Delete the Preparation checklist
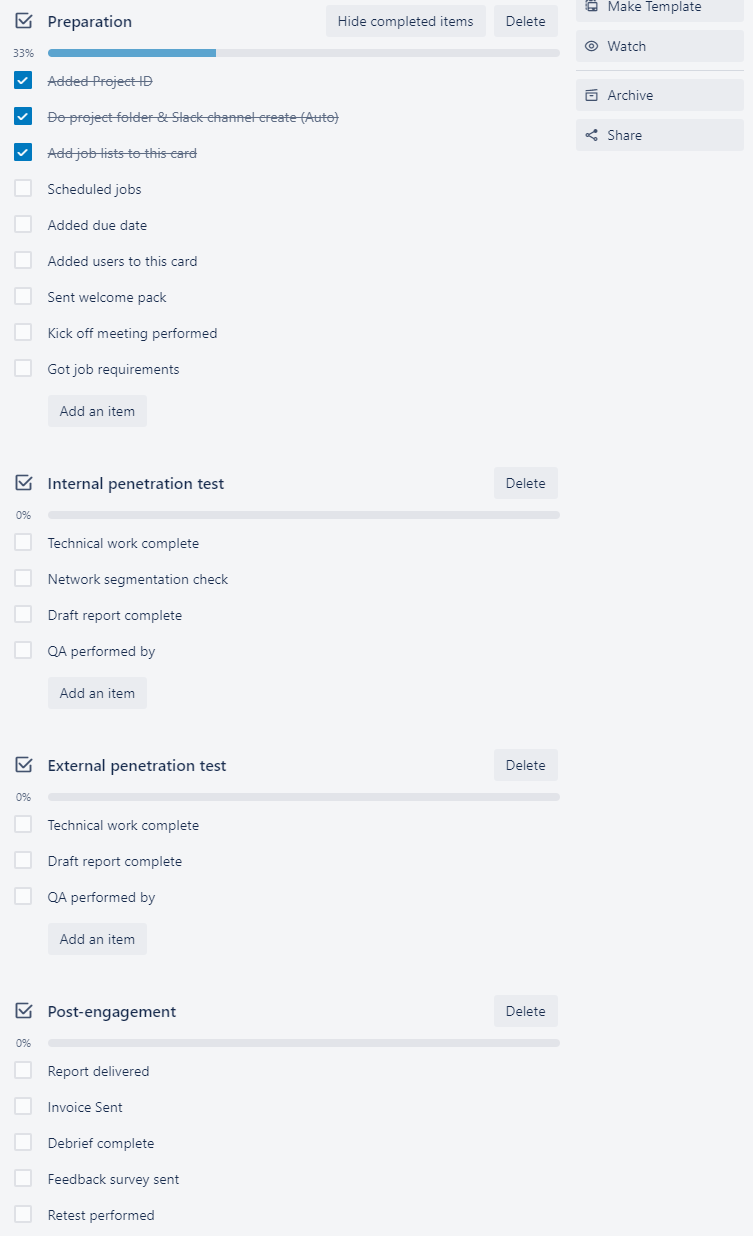This screenshot has height=1236, width=753. coord(525,20)
